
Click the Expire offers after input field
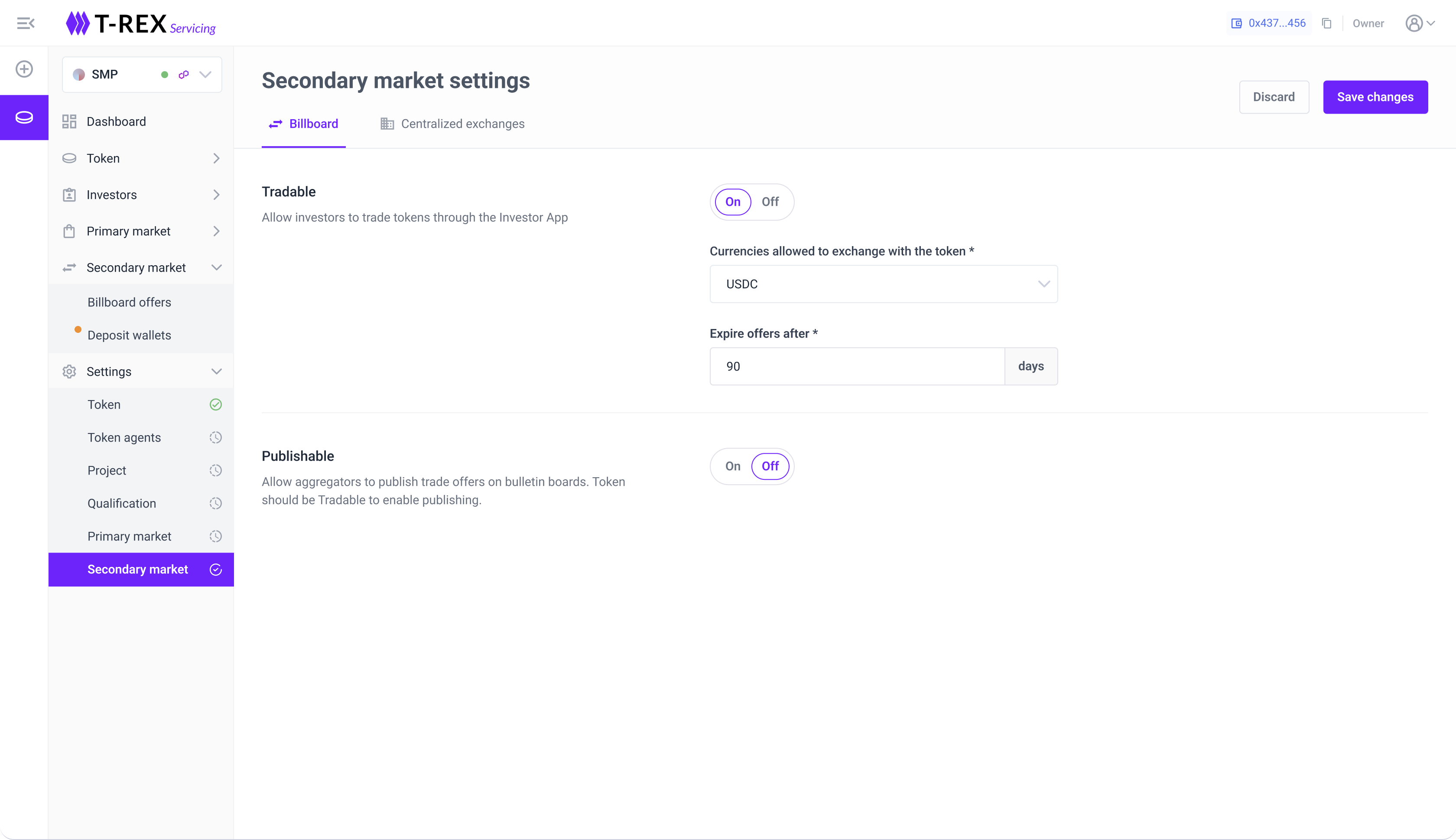(856, 366)
